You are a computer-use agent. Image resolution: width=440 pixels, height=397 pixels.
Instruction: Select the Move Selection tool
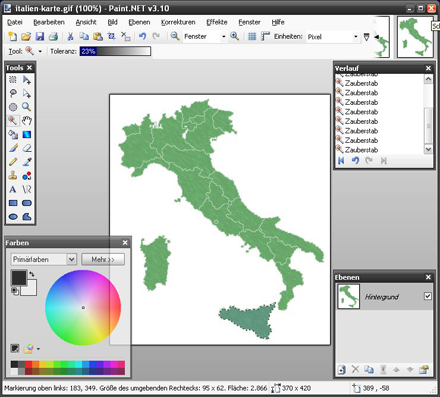pyautogui.click(x=27, y=93)
